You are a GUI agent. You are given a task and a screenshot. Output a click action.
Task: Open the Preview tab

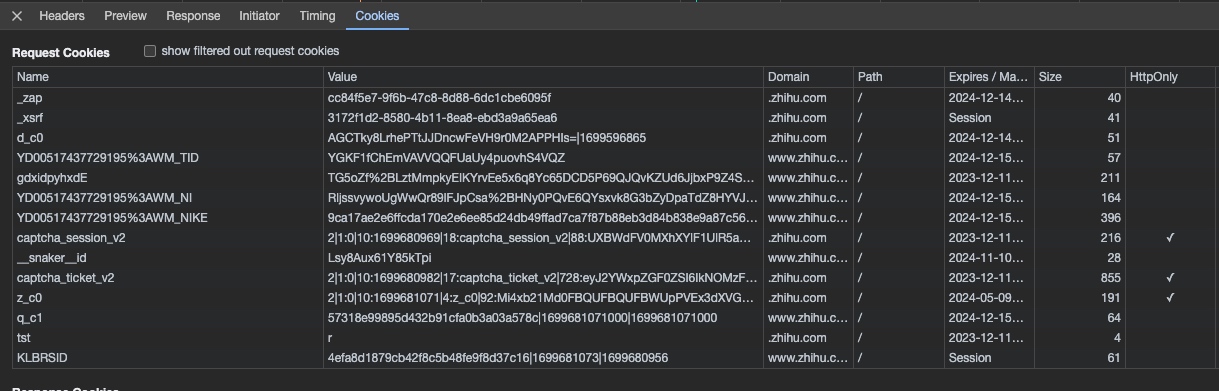[x=125, y=16]
